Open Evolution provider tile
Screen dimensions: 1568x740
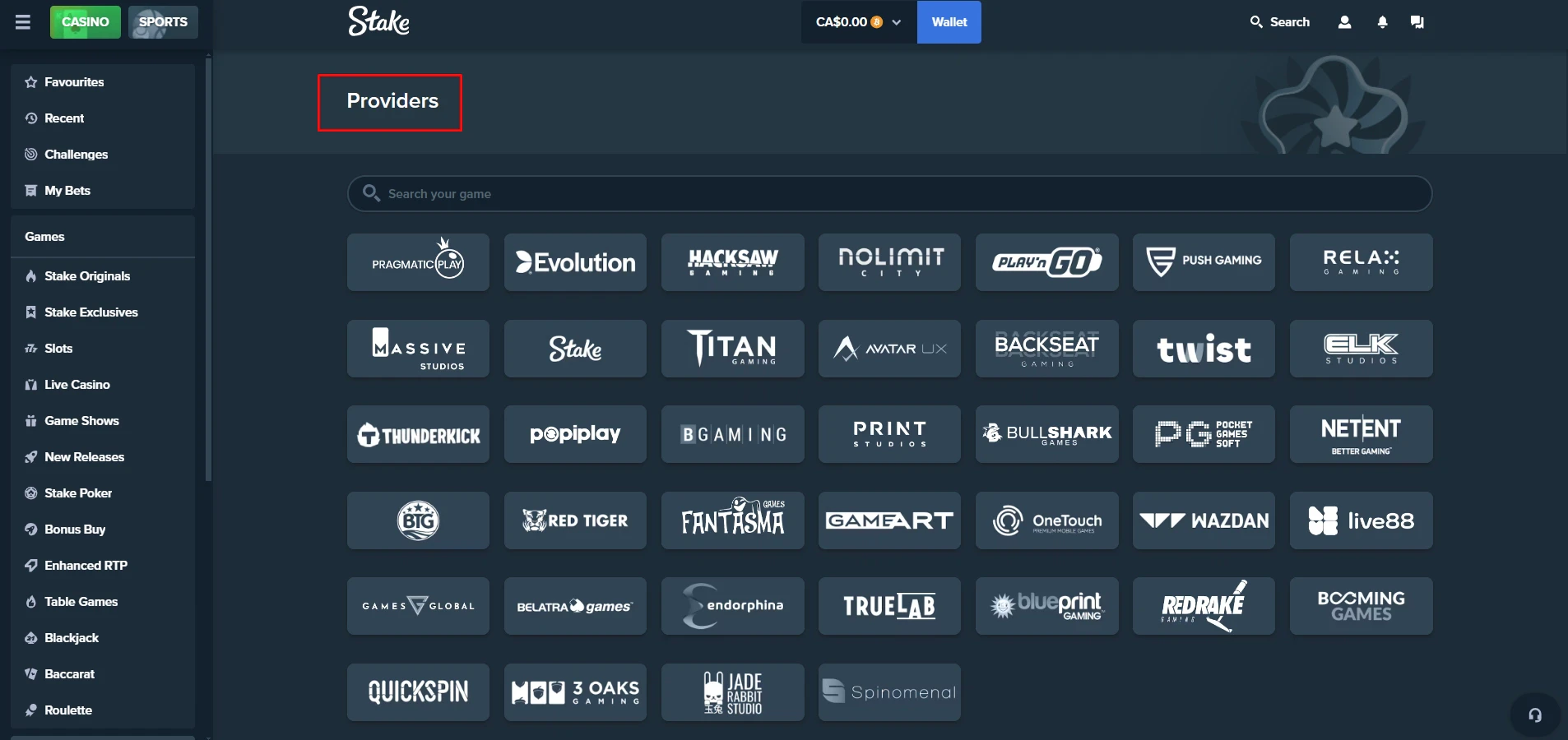point(575,262)
